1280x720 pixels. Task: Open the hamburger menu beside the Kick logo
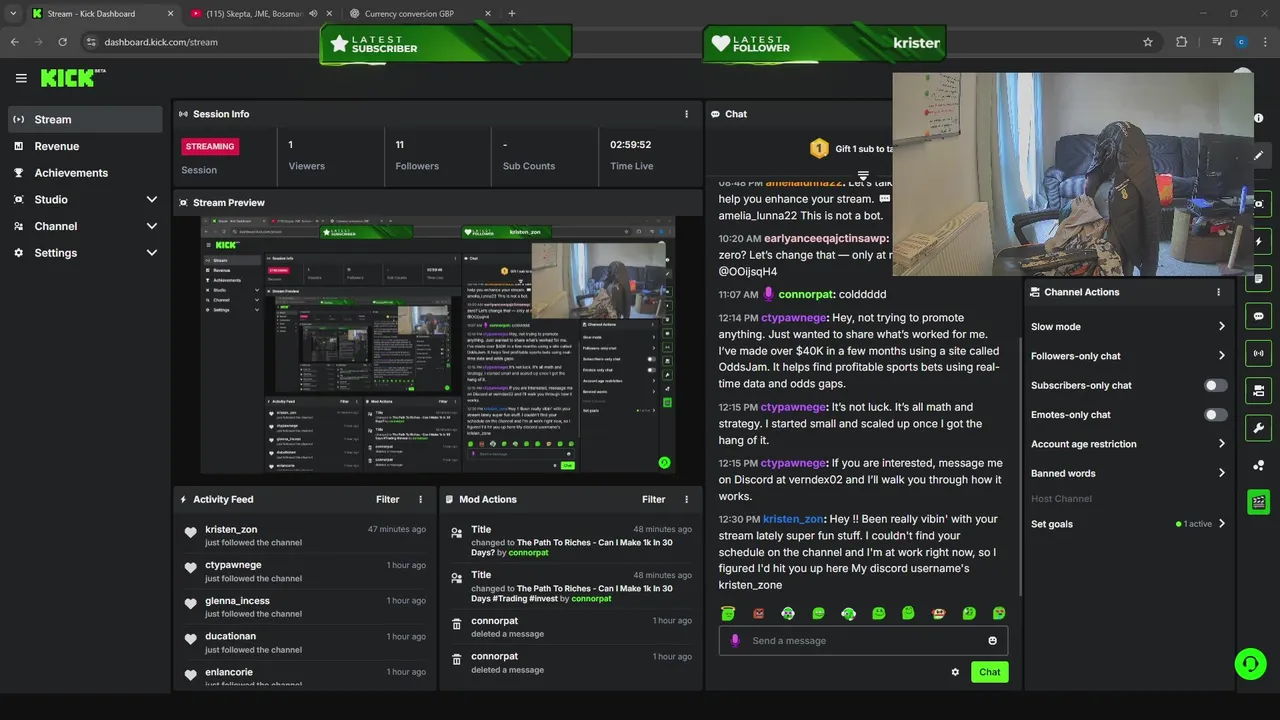[21, 78]
